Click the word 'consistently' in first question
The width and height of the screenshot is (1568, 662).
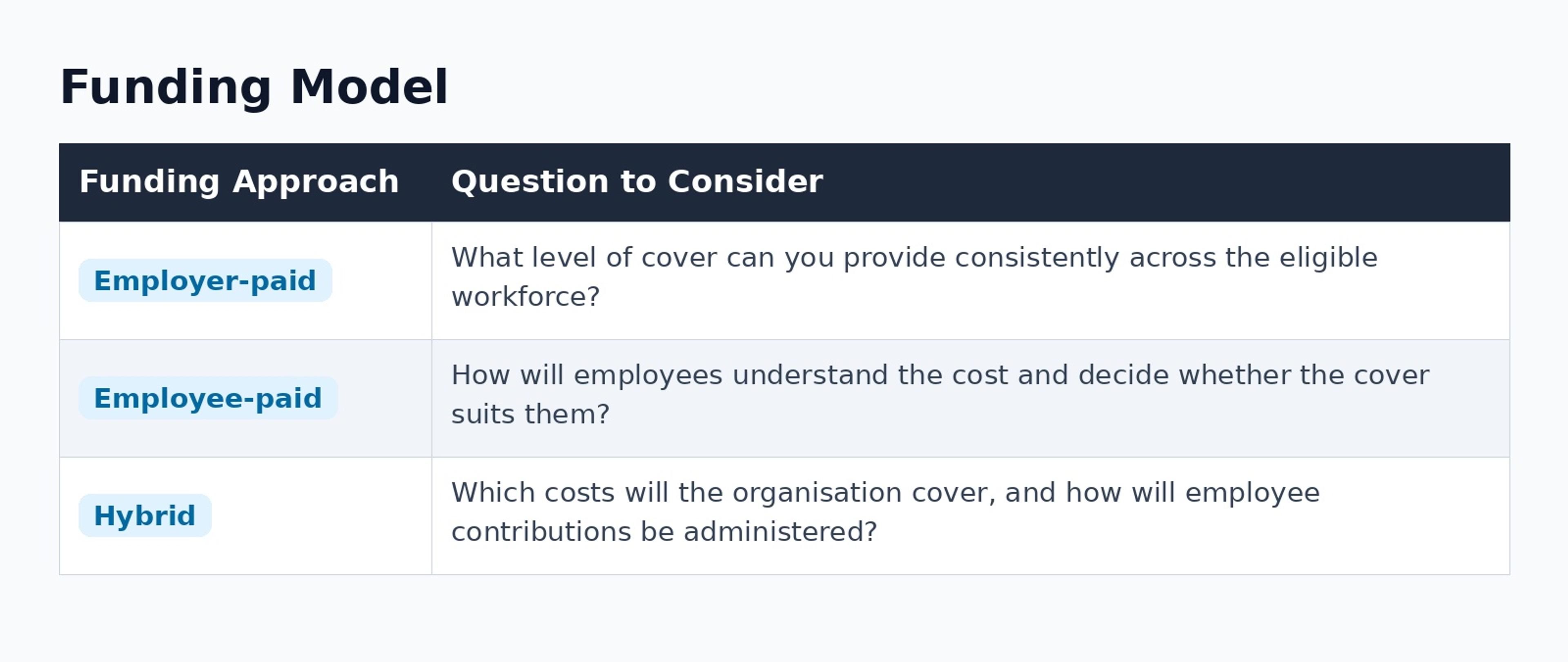coord(1037,258)
